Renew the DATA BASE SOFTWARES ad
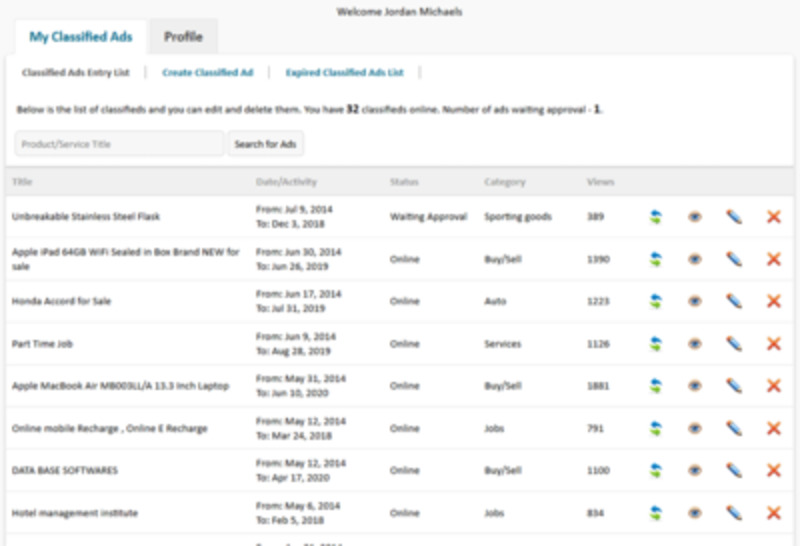800x546 pixels. [x=656, y=470]
